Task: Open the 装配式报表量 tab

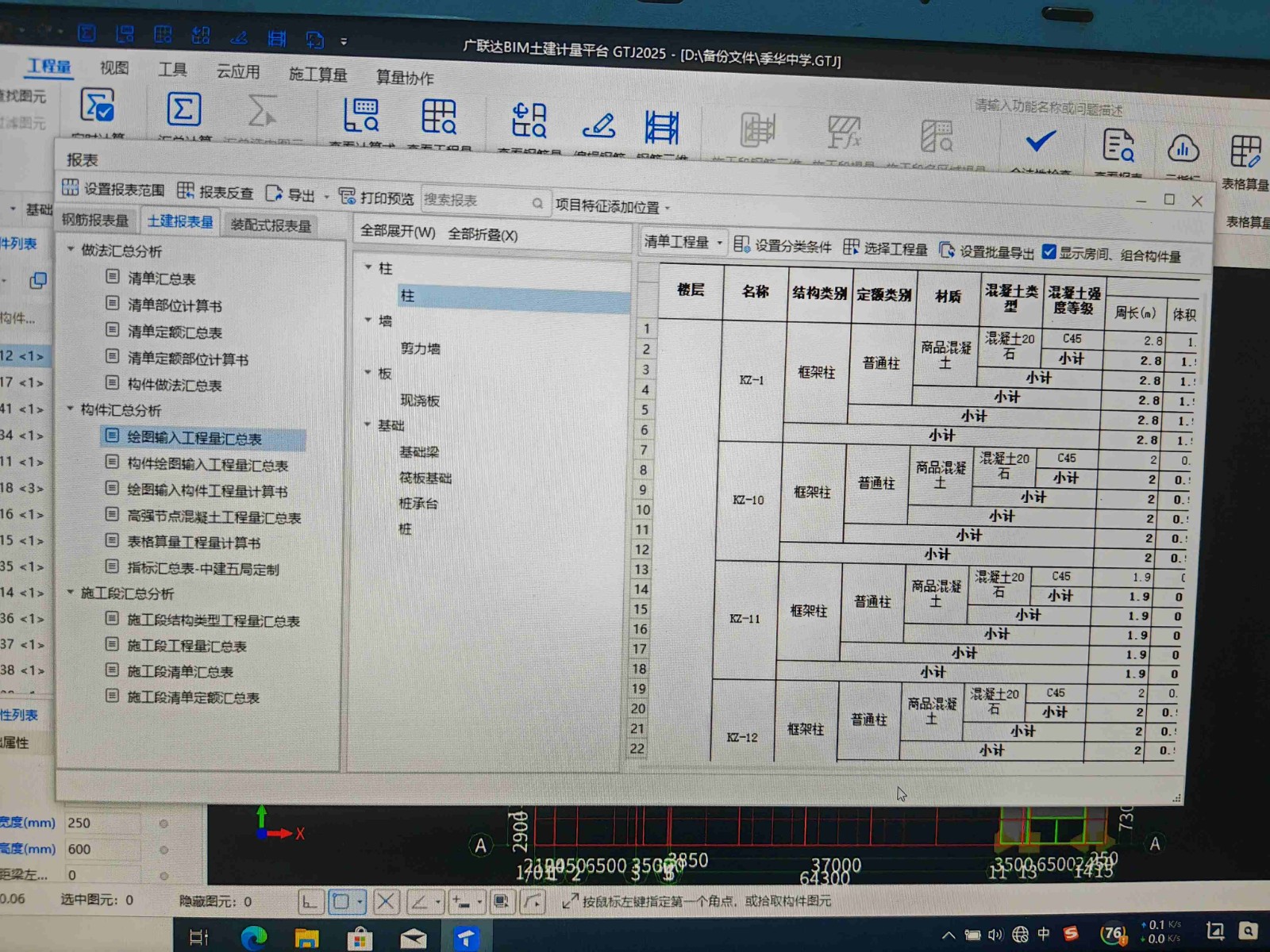Action: (271, 225)
